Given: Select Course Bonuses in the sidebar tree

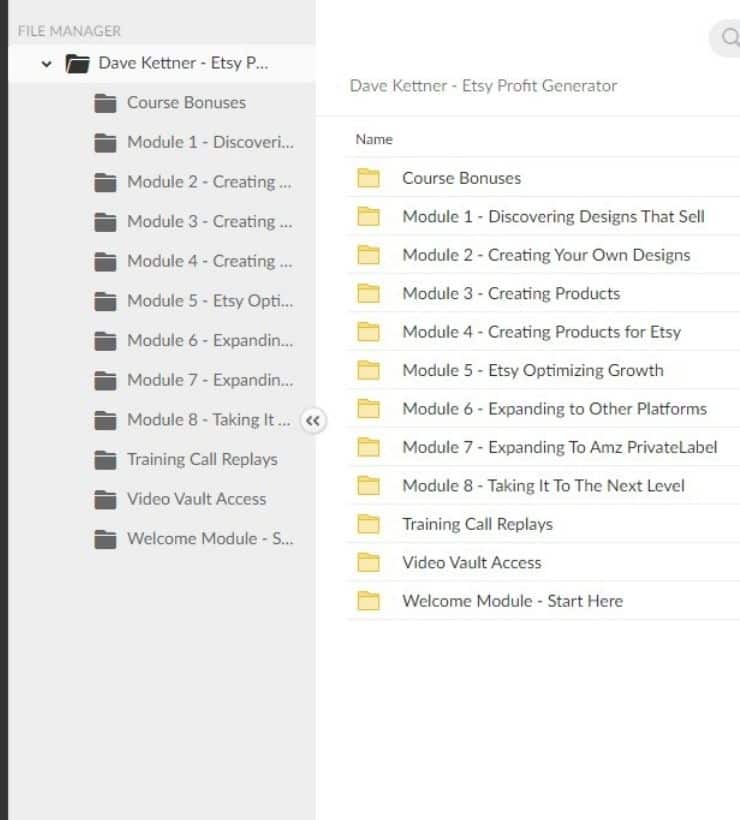Looking at the screenshot, I should pyautogui.click(x=186, y=103).
